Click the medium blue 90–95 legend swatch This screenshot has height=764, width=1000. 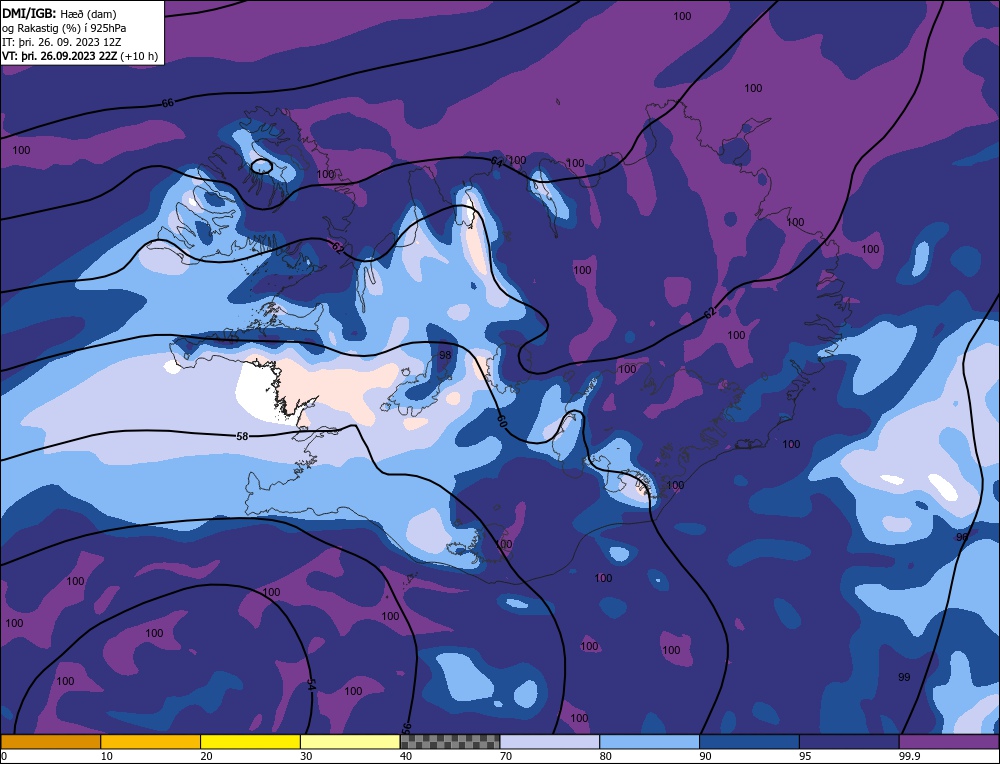pyautogui.click(x=749, y=741)
